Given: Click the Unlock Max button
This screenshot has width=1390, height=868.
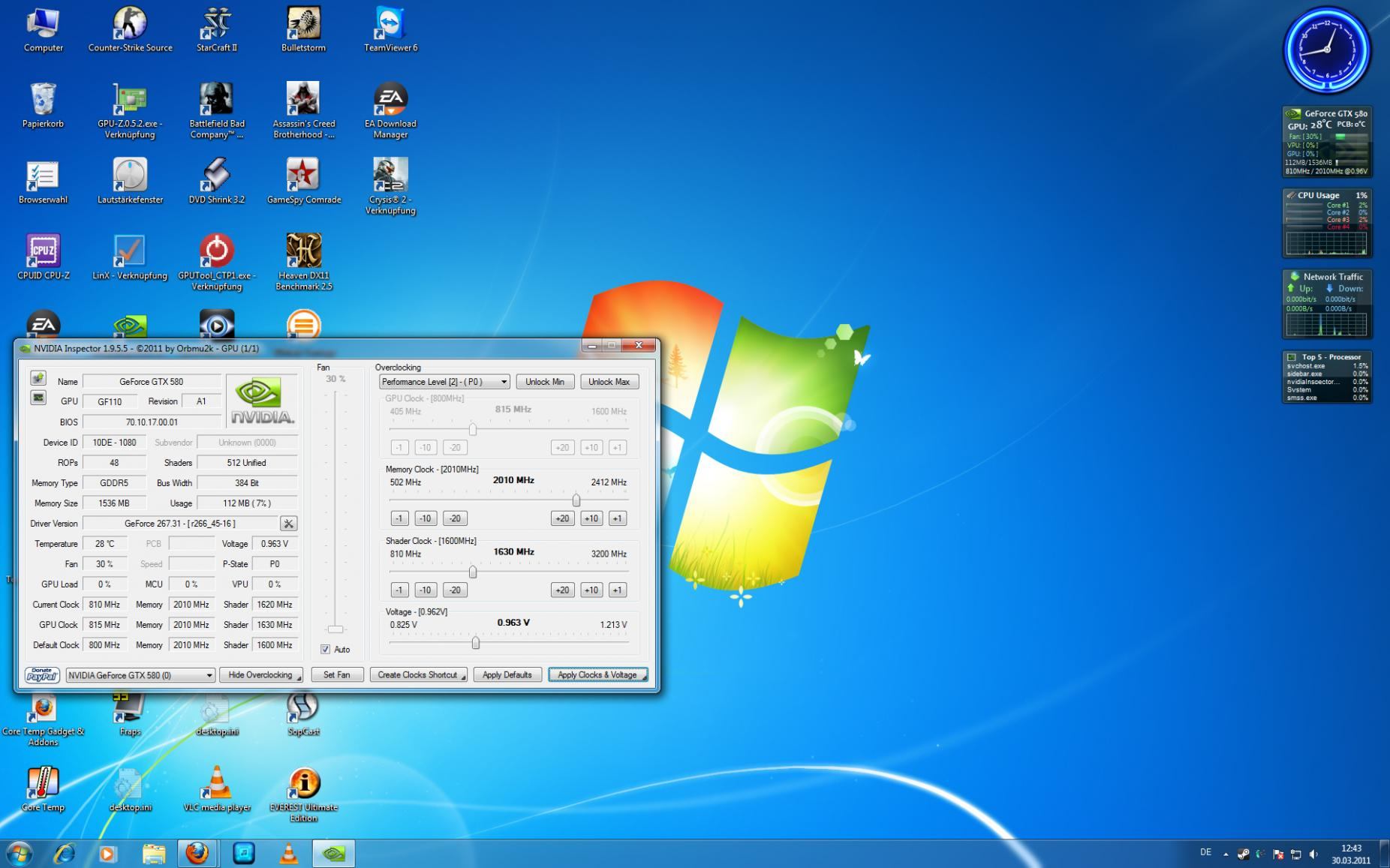Looking at the screenshot, I should pyautogui.click(x=609, y=382).
